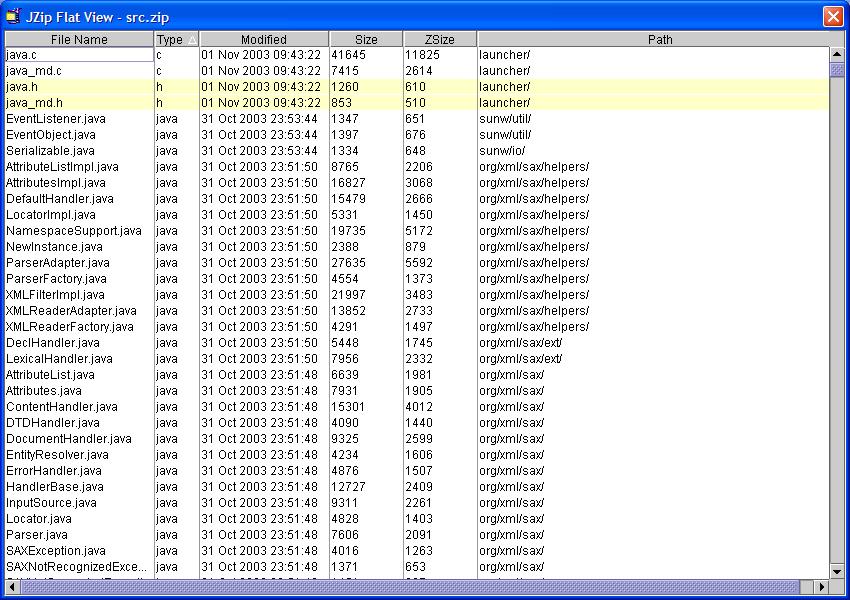Sort by the Path column header
850x600 pixels.
point(660,40)
